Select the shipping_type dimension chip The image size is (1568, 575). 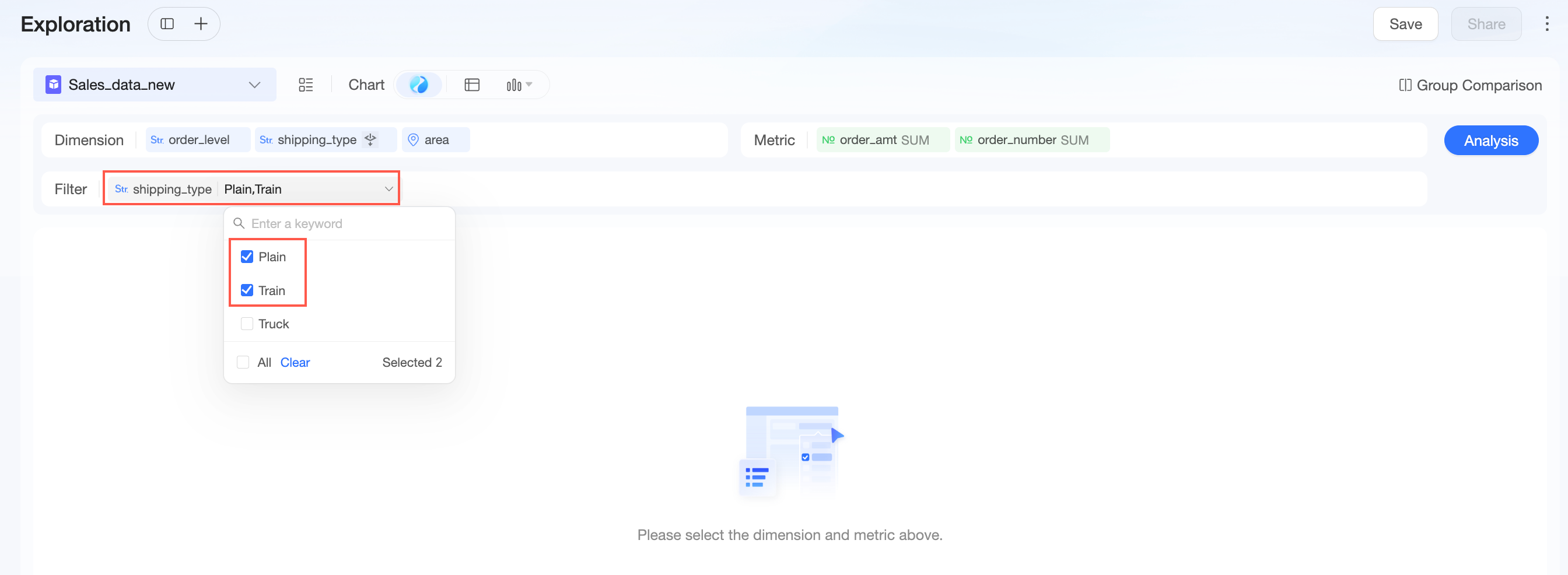coord(325,140)
